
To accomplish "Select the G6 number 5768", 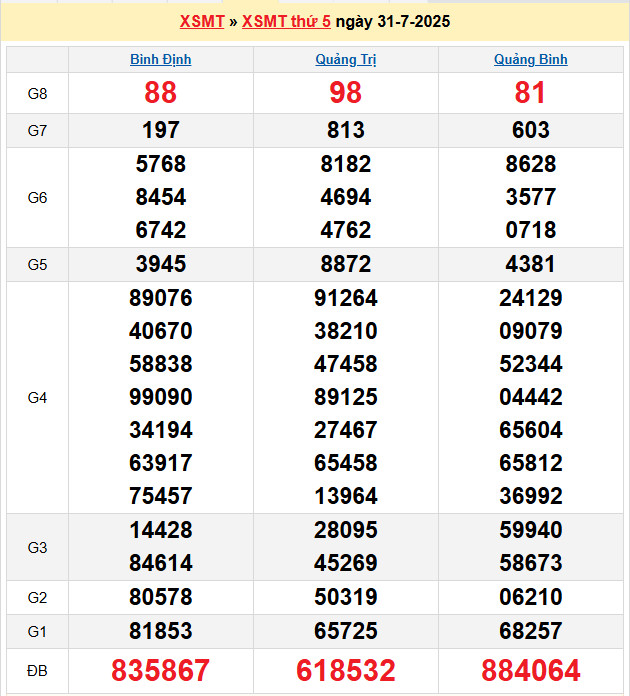I will tap(161, 164).
